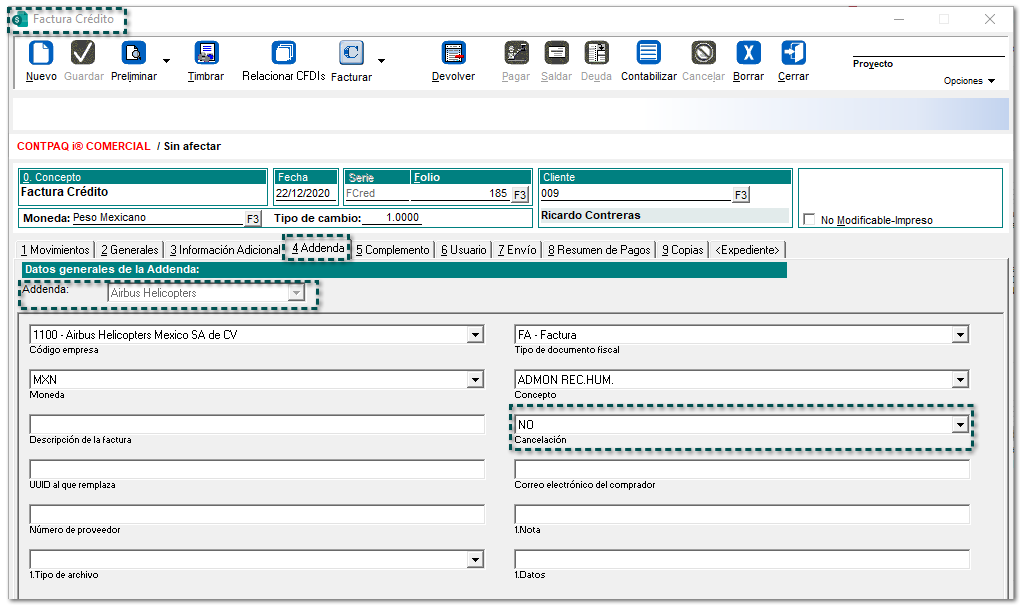Click the Cerrar exit icon
The height and width of the screenshot is (608, 1023).
click(793, 54)
